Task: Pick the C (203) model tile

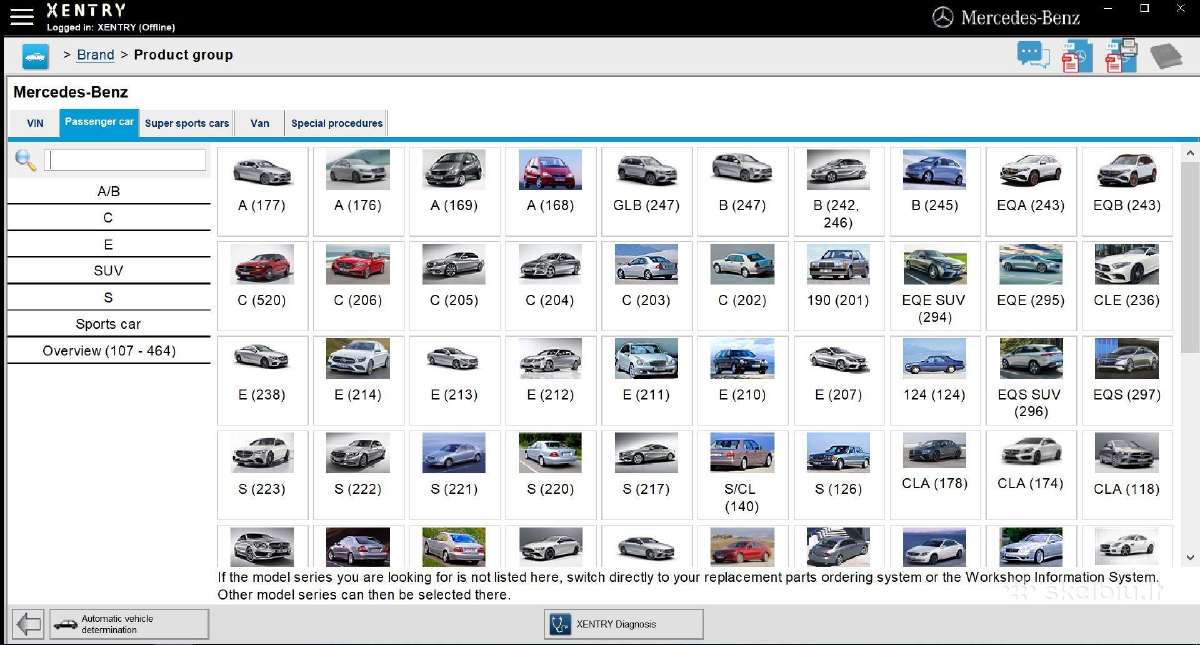Action: 646,285
